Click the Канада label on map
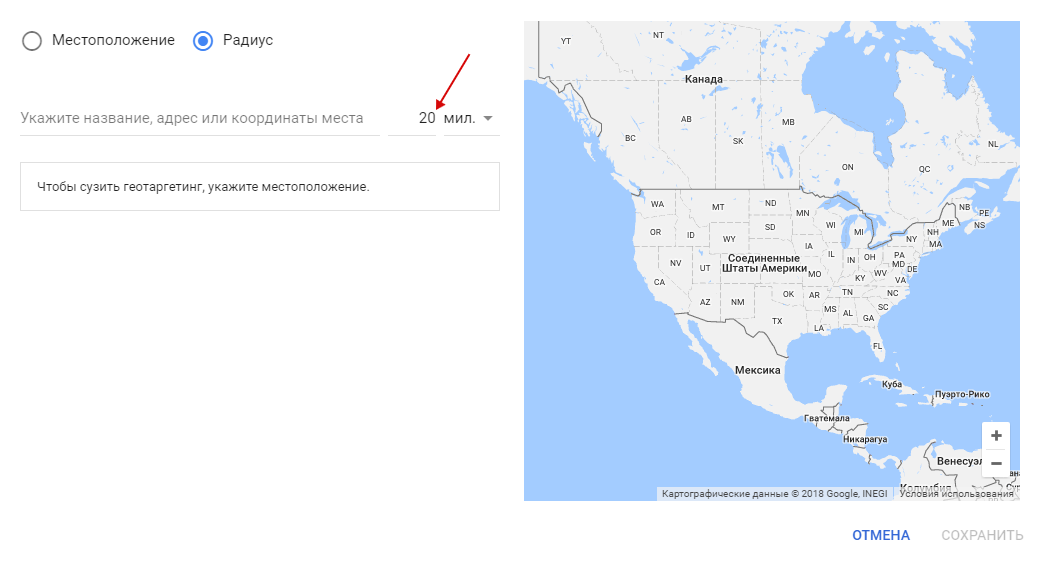 coord(704,79)
